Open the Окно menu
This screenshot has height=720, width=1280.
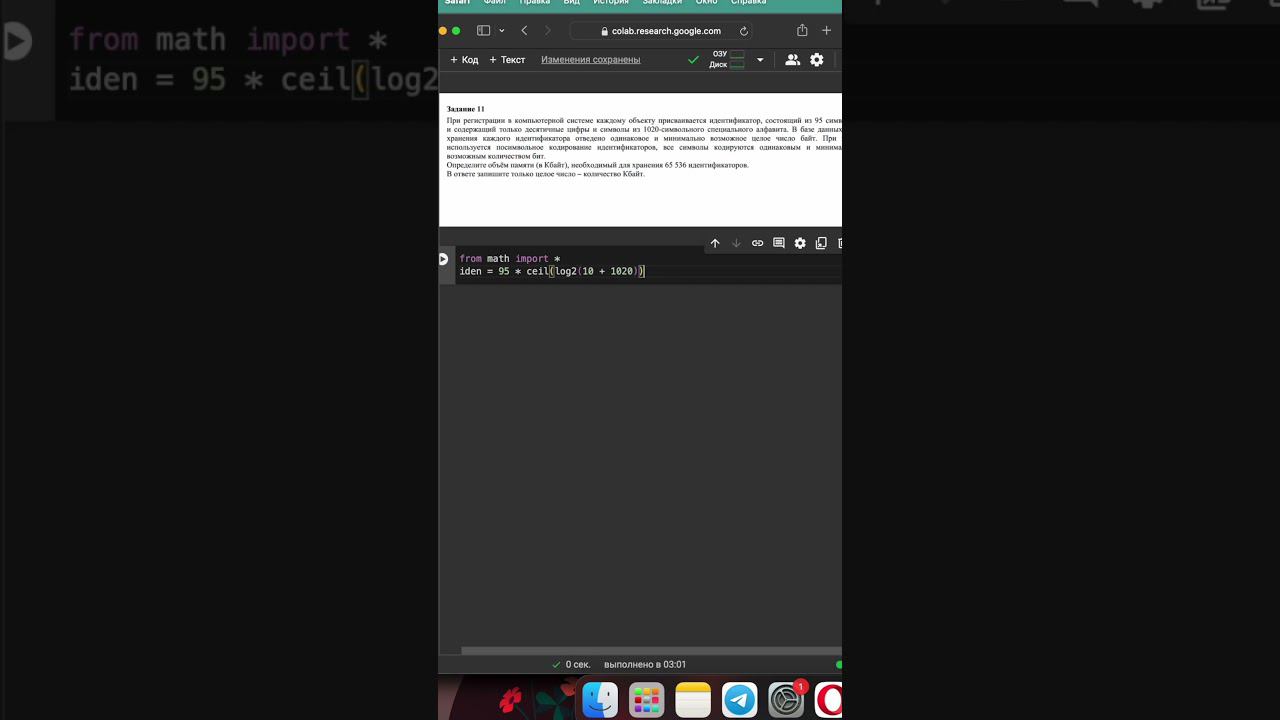pos(707,2)
